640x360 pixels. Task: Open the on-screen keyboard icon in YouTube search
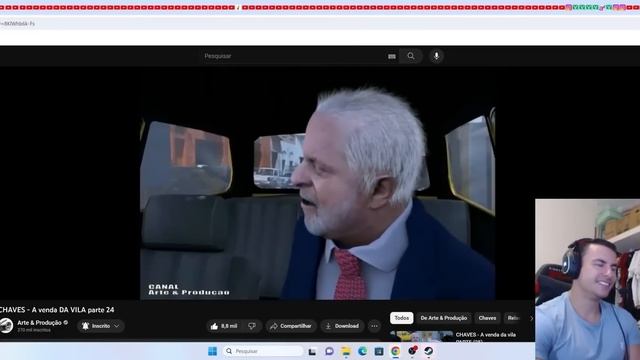[x=392, y=56]
